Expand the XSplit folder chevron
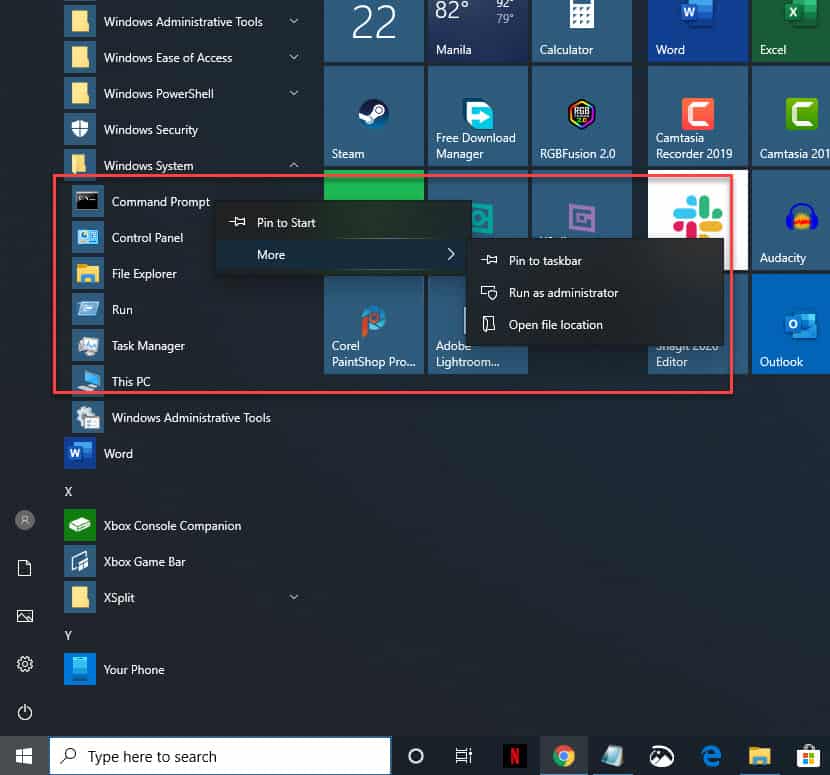Viewport: 830px width, 775px height. (x=294, y=597)
